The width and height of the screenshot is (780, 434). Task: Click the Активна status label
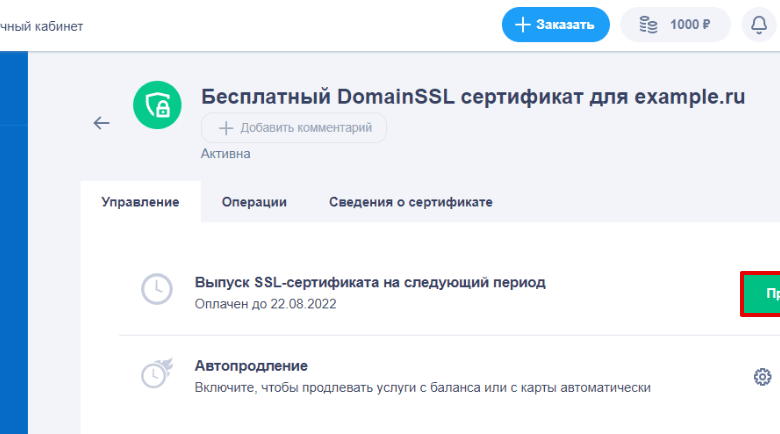click(x=226, y=154)
